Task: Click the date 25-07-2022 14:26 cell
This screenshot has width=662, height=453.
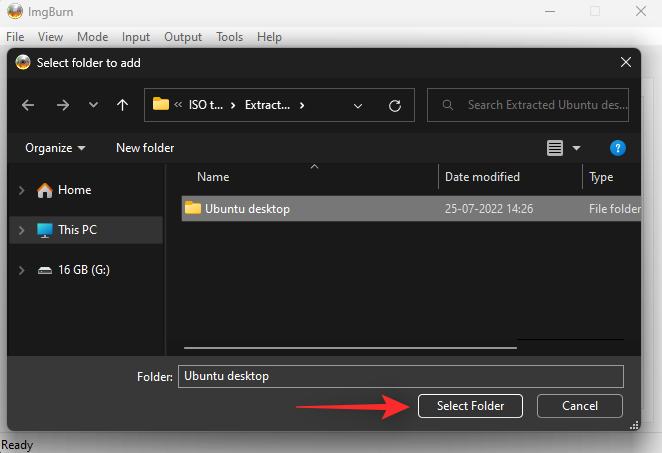Action: pyautogui.click(x=489, y=209)
